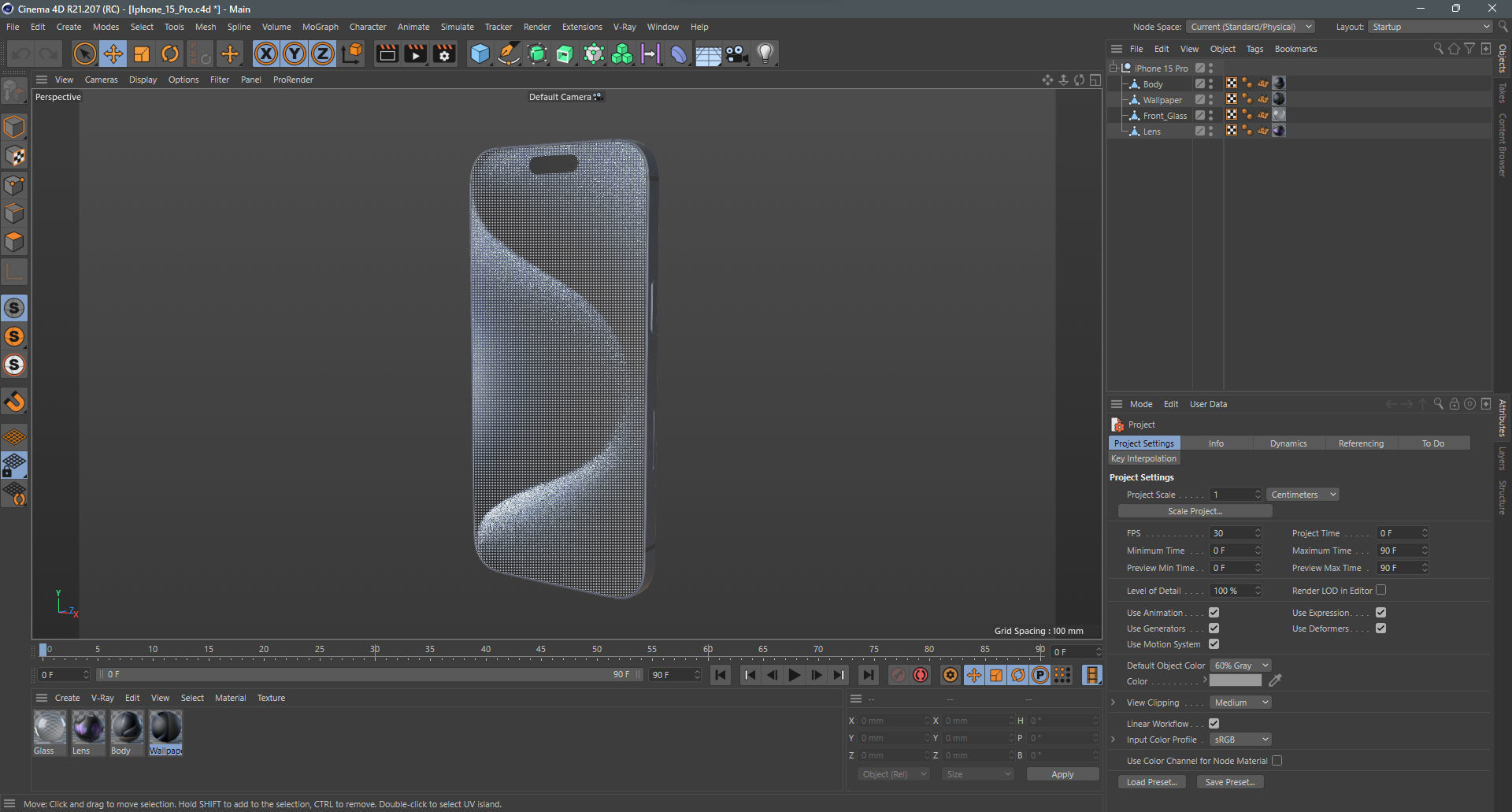Click Render View clapperboard icon

(387, 54)
